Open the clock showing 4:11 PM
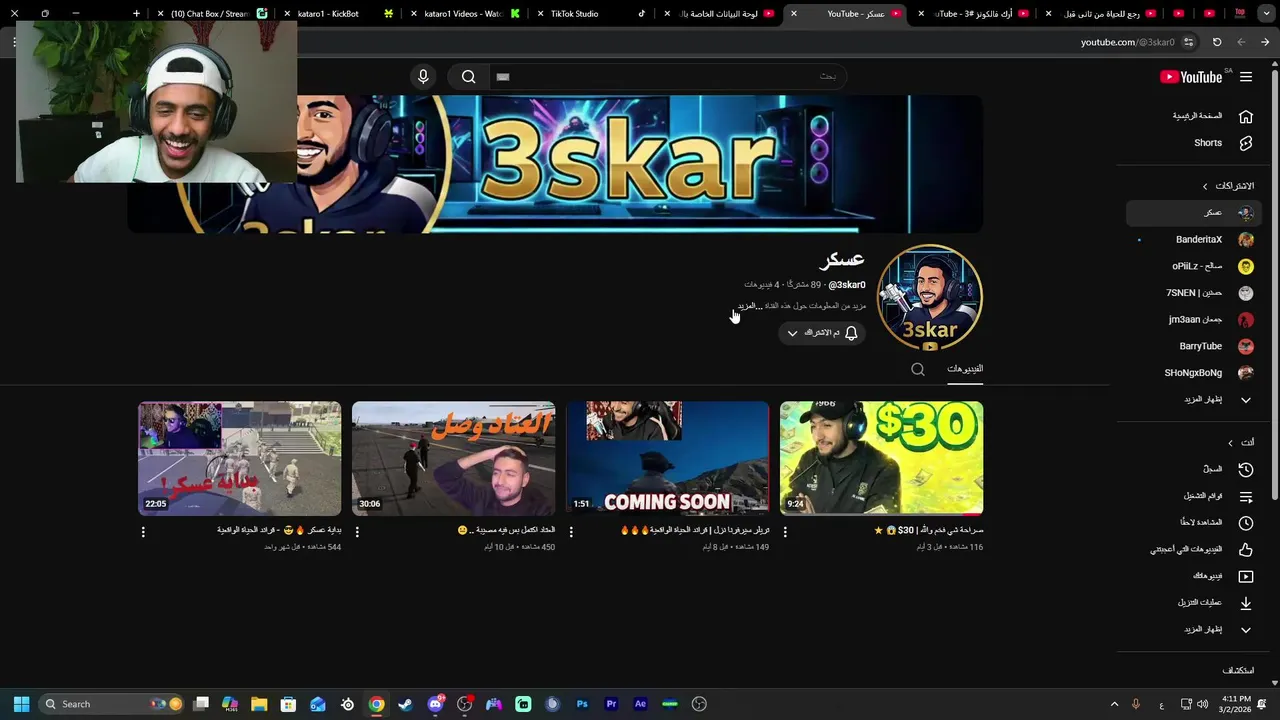 coord(1236,704)
